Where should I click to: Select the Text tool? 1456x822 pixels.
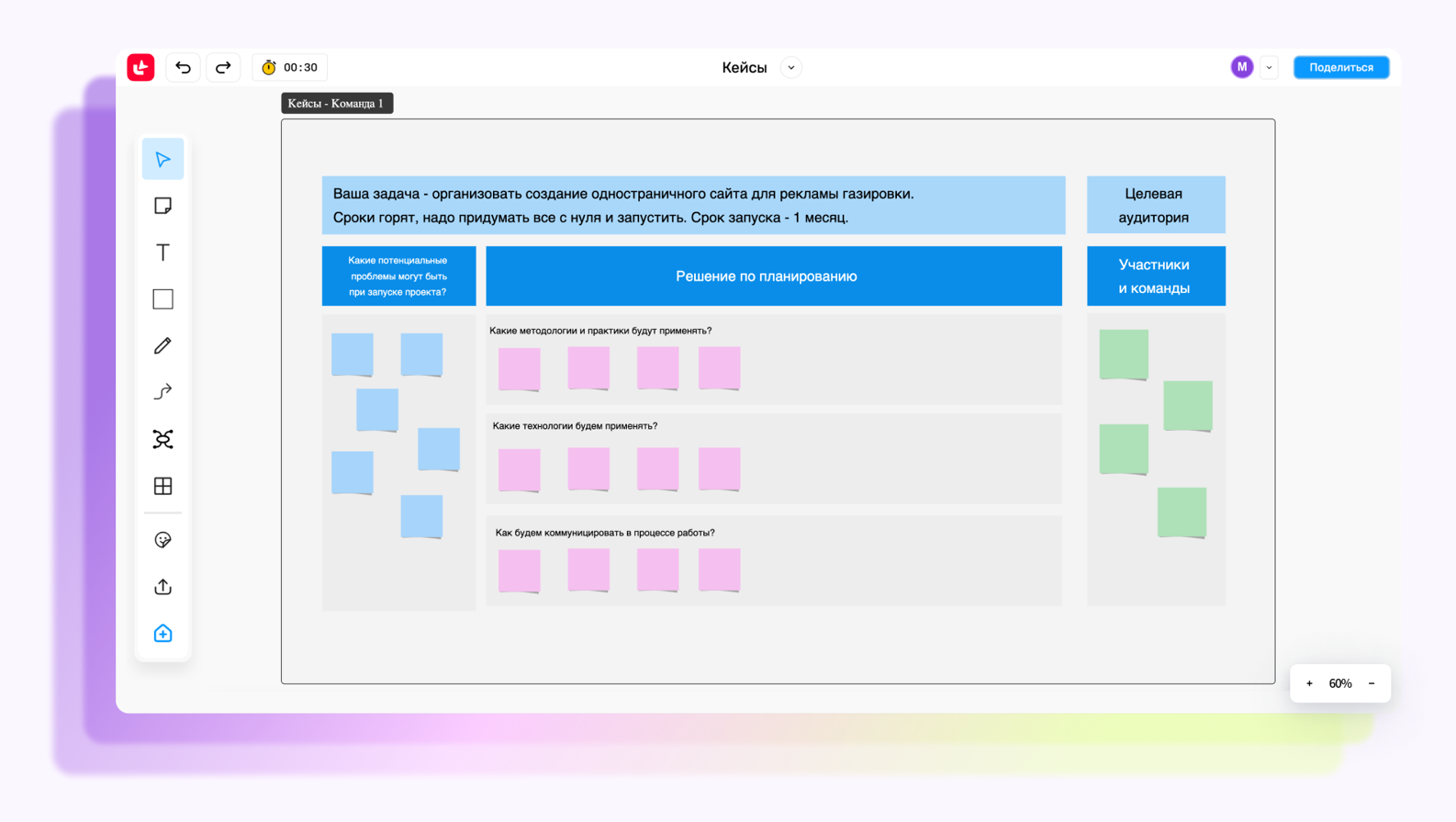(x=162, y=253)
